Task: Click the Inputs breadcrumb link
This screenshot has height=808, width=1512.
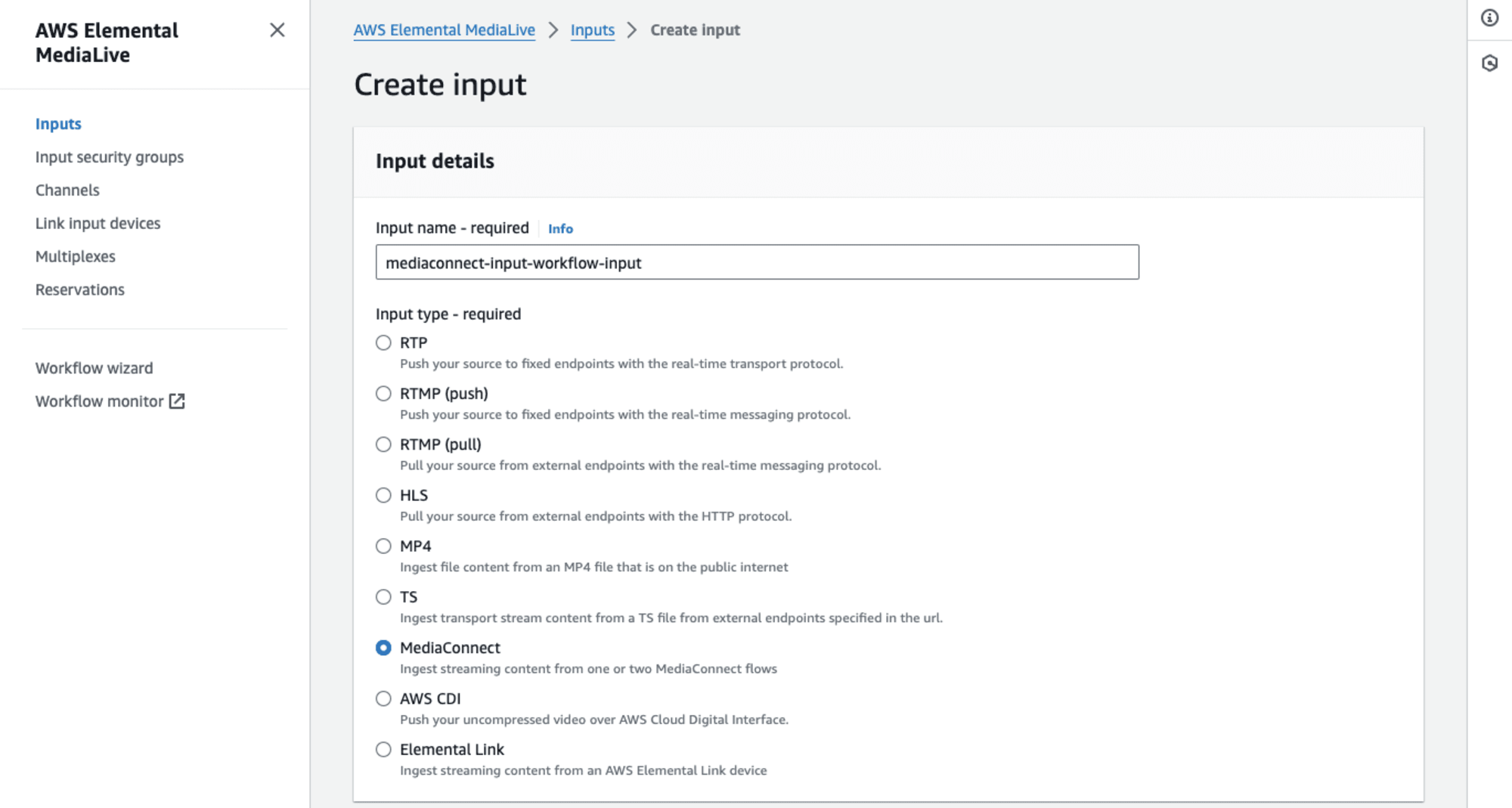Action: 593,30
